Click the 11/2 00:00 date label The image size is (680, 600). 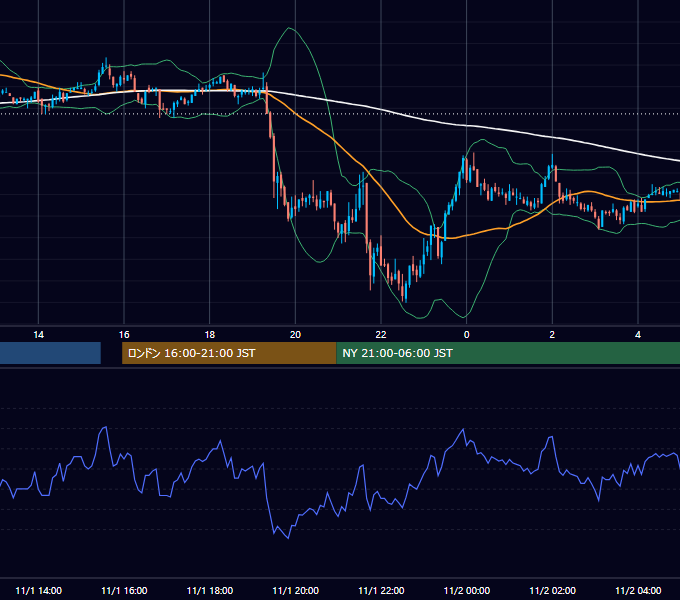tap(467, 590)
